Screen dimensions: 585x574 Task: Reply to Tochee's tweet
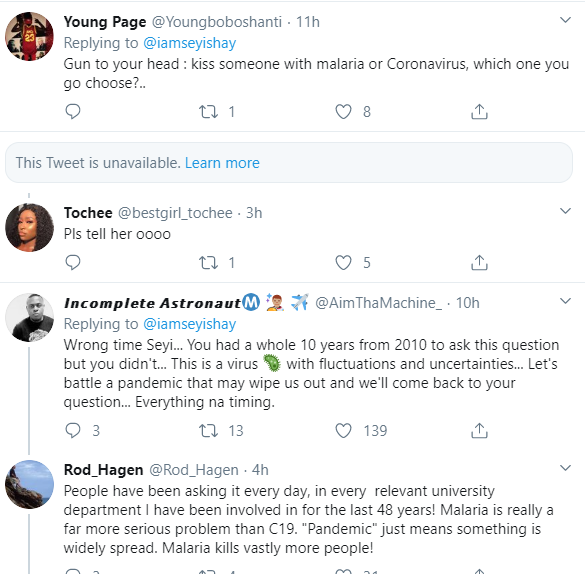pyautogui.click(x=73, y=263)
